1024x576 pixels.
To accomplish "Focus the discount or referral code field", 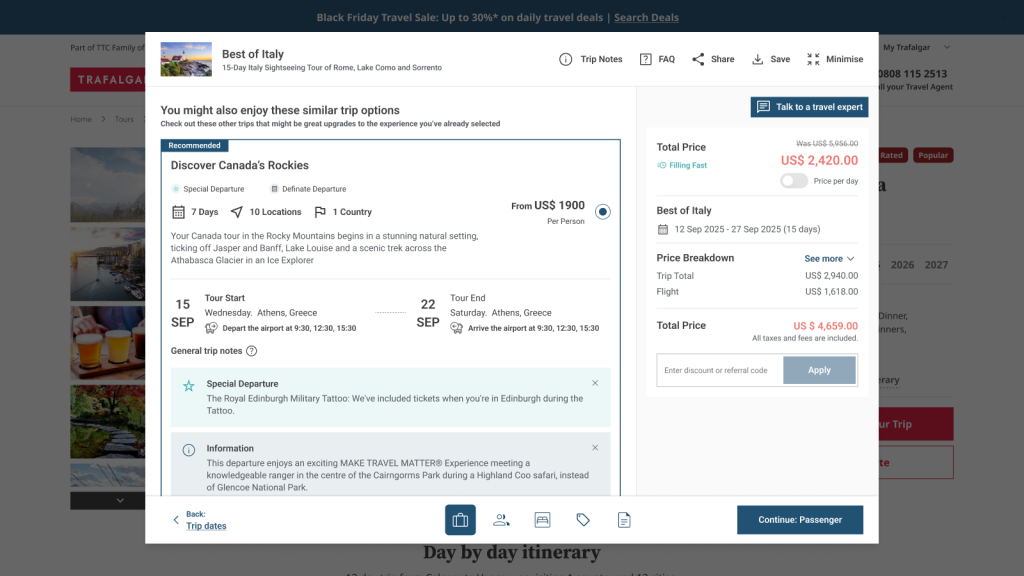I will click(x=719, y=370).
